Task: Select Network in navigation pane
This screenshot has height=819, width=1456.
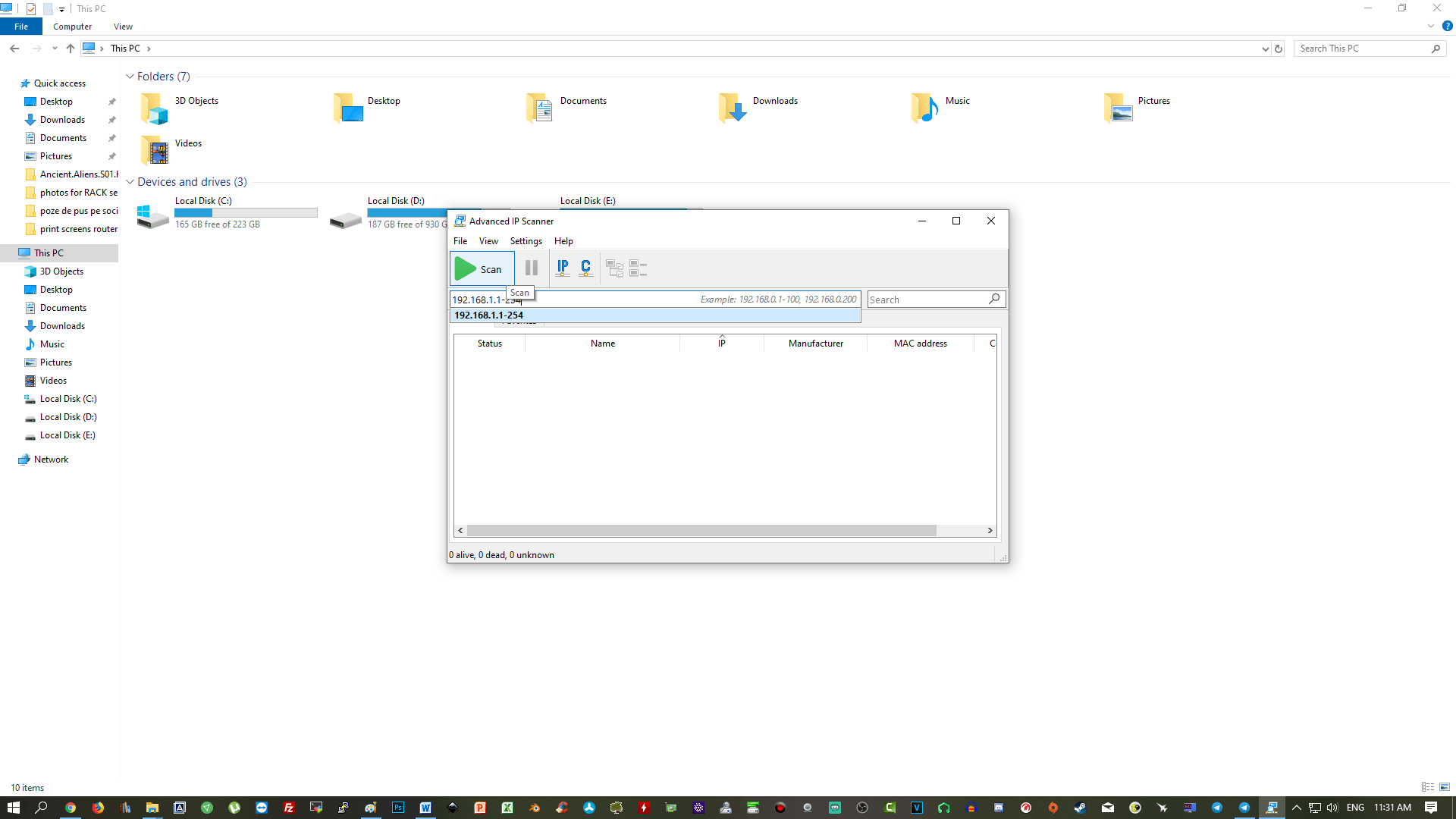Action: pos(51,460)
